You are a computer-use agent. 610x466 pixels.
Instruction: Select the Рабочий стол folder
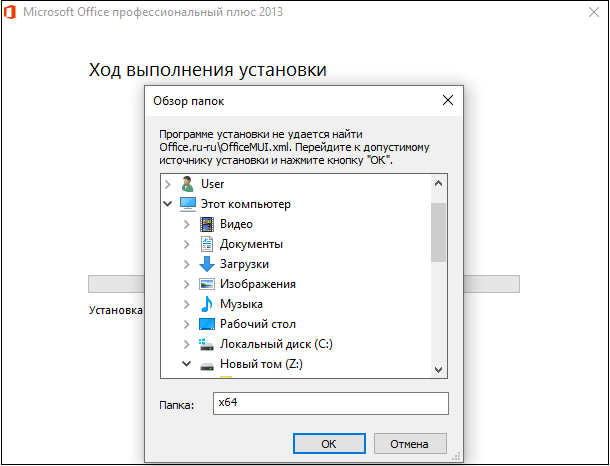258,324
